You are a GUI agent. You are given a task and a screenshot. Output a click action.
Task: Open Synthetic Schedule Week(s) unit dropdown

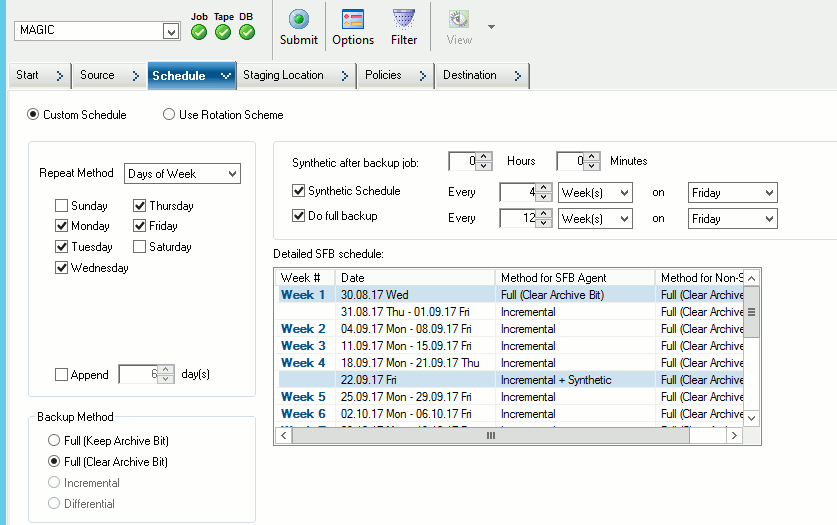(x=595, y=193)
